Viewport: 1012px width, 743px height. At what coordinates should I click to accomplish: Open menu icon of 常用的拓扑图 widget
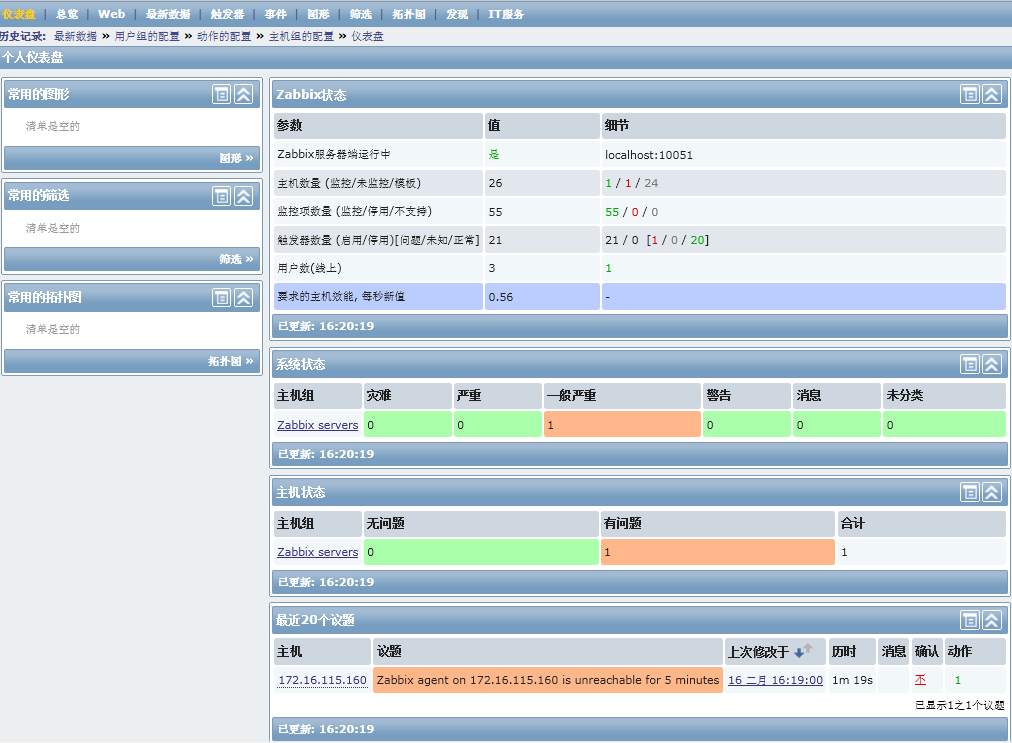(221, 298)
